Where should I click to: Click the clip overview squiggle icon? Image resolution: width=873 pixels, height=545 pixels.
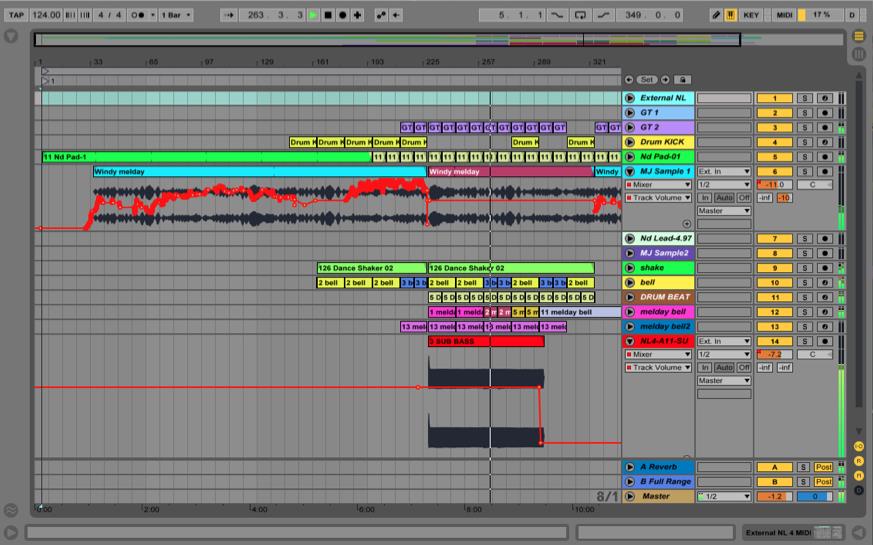tap(11, 509)
